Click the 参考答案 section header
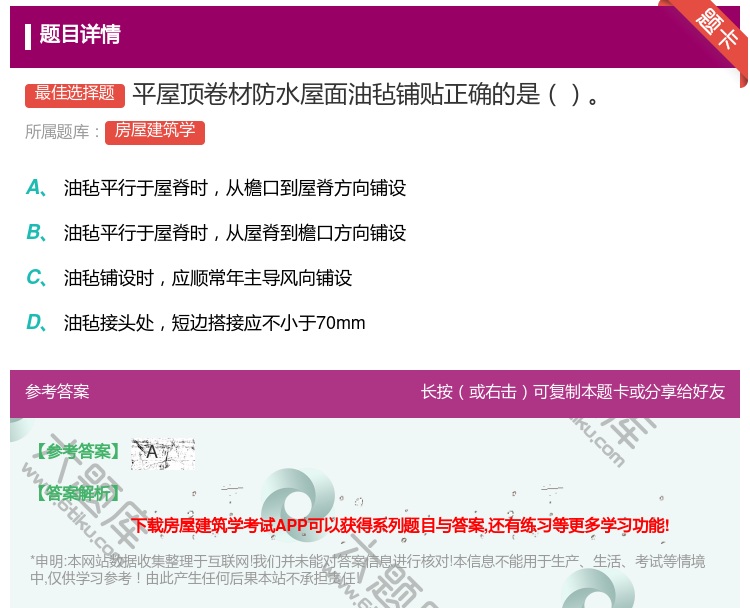Screen dimensions: 750x608 coord(57,392)
